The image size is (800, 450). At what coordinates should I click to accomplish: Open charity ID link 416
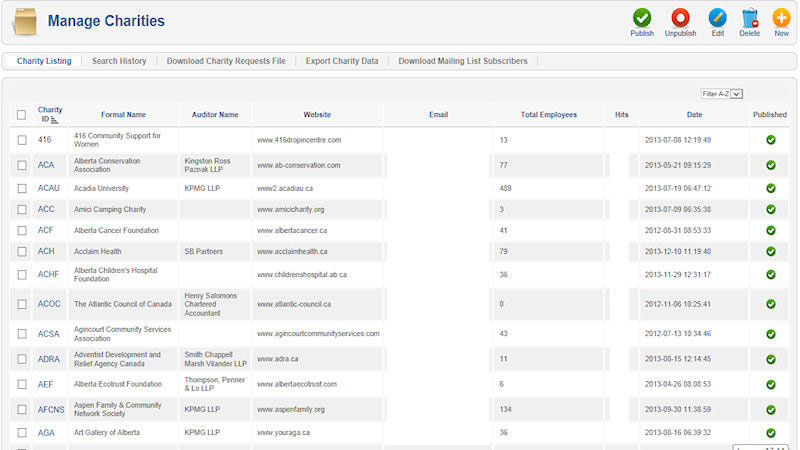44,139
